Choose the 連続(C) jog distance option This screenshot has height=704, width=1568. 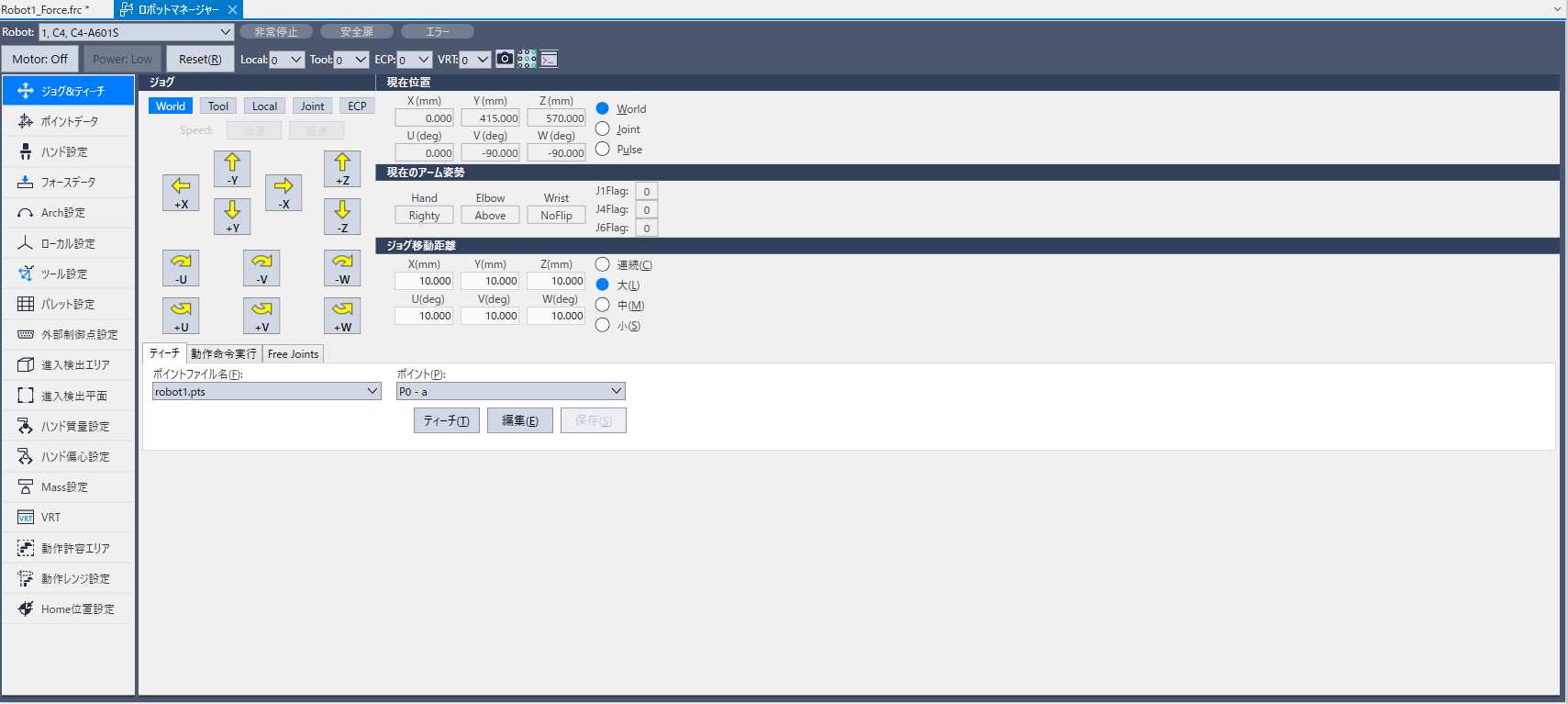click(x=603, y=264)
